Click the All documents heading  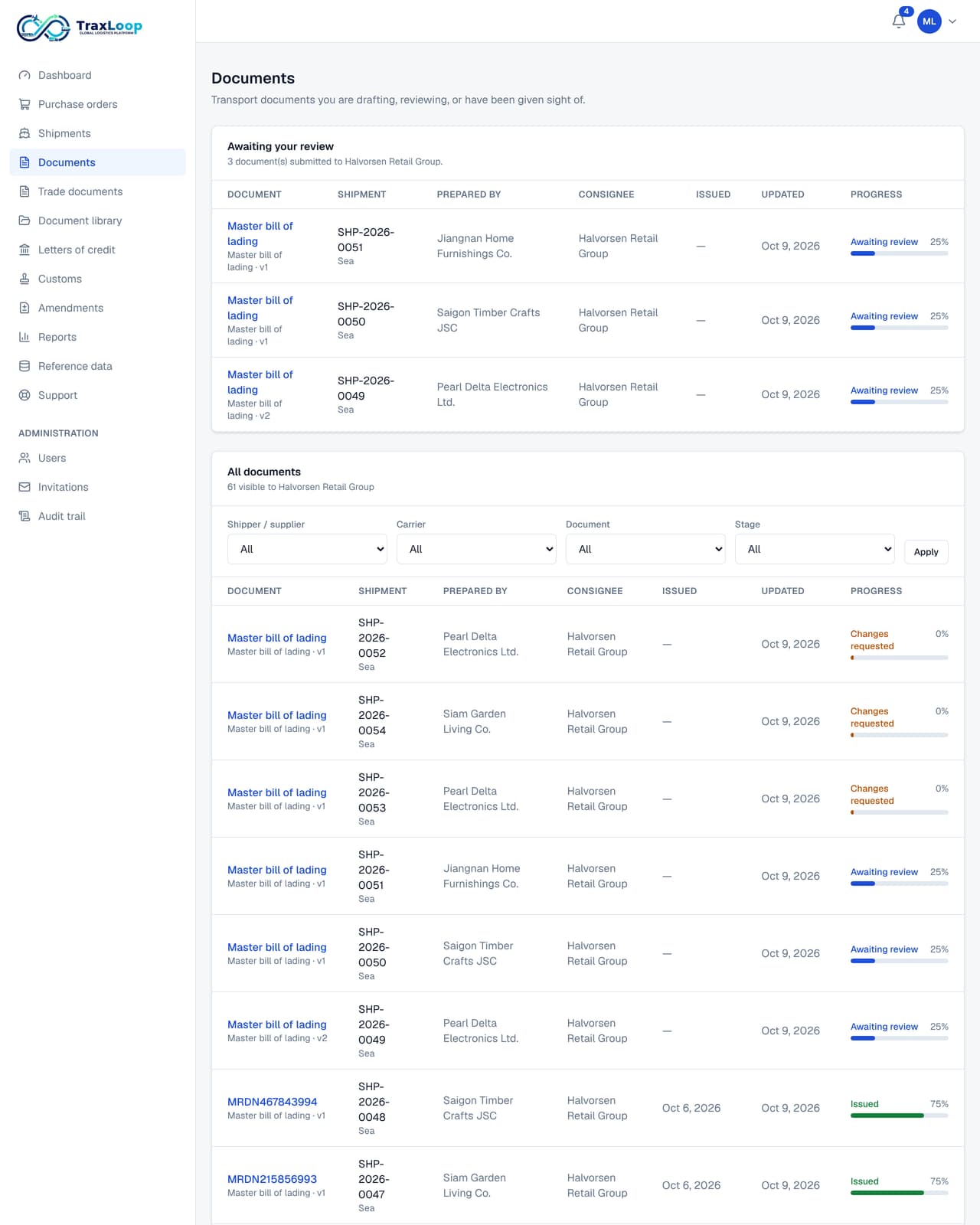tap(264, 472)
